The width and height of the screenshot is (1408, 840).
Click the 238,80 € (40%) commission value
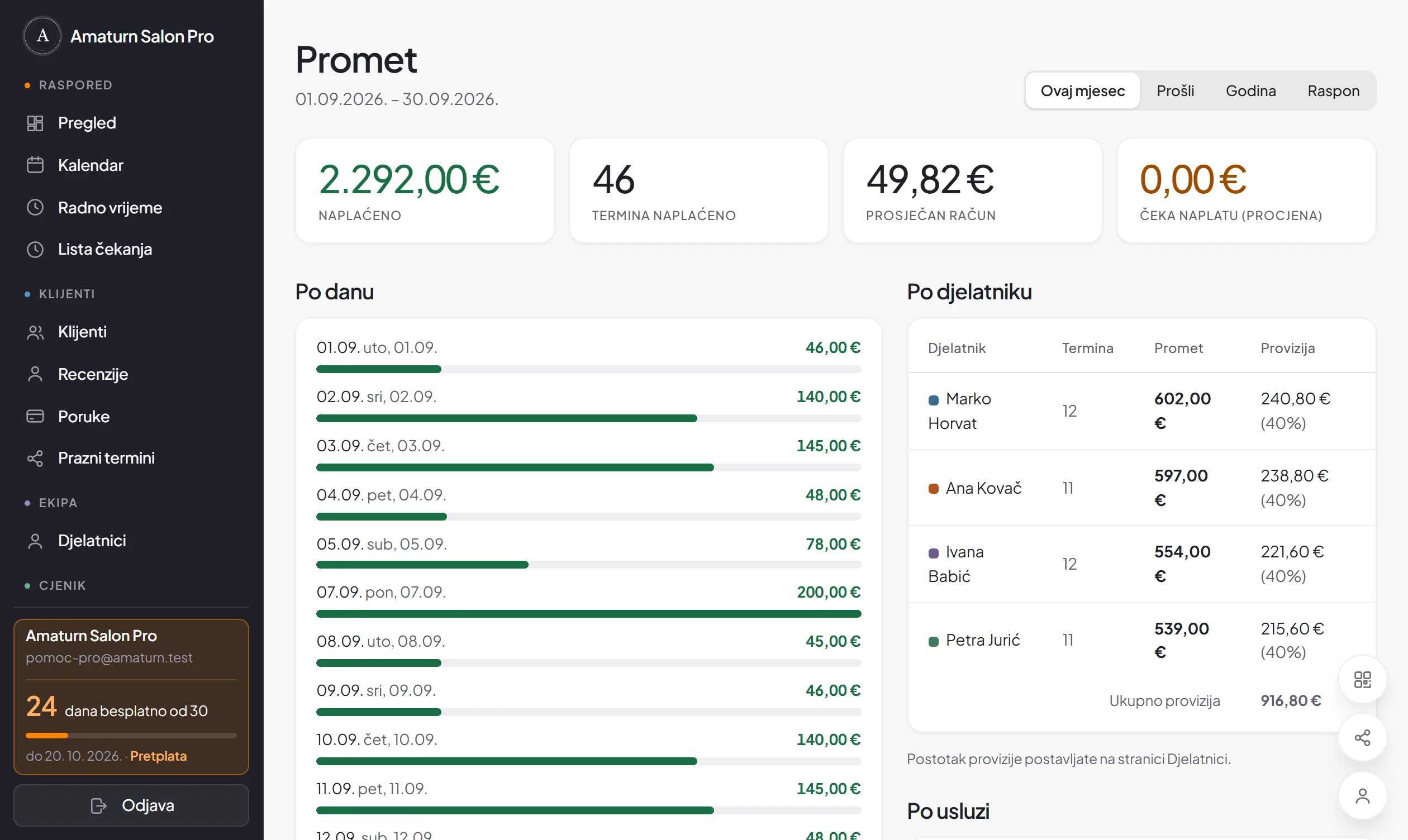click(x=1294, y=488)
